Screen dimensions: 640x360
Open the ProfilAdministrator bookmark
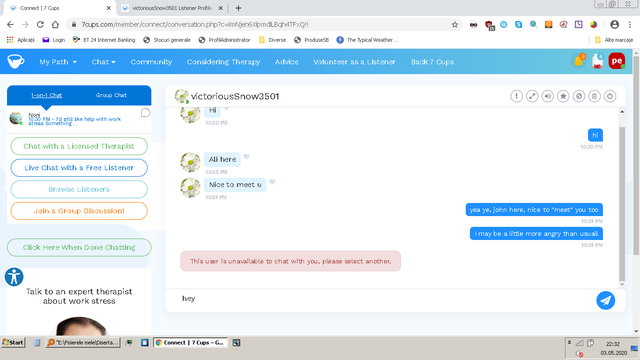pos(224,40)
